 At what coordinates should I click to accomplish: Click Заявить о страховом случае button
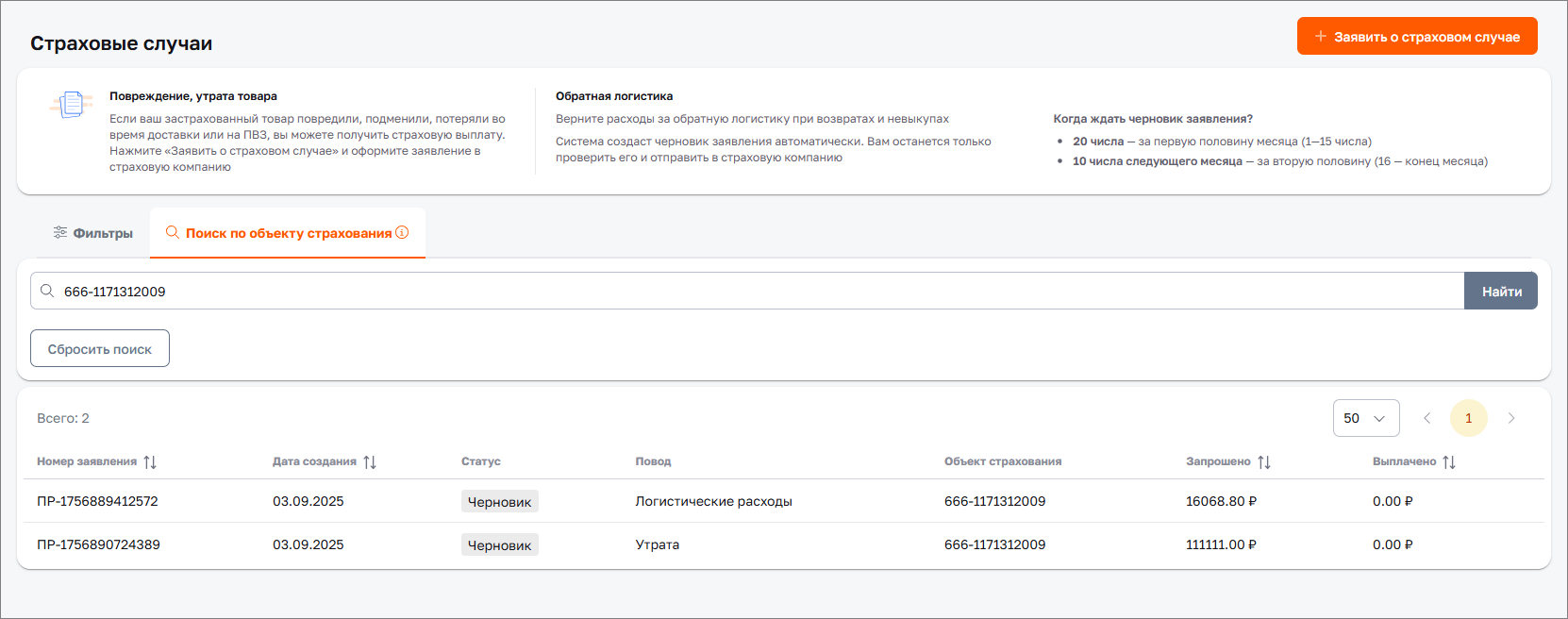coord(1416,37)
